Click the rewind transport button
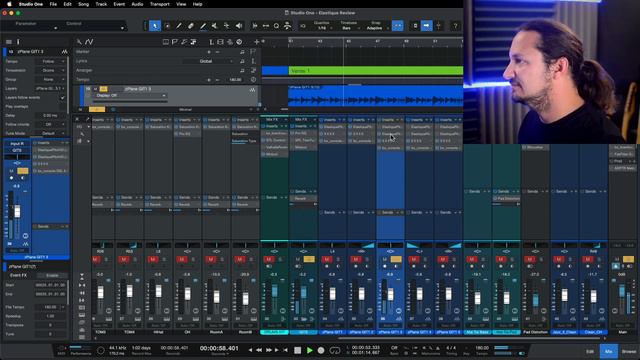 [259, 350]
